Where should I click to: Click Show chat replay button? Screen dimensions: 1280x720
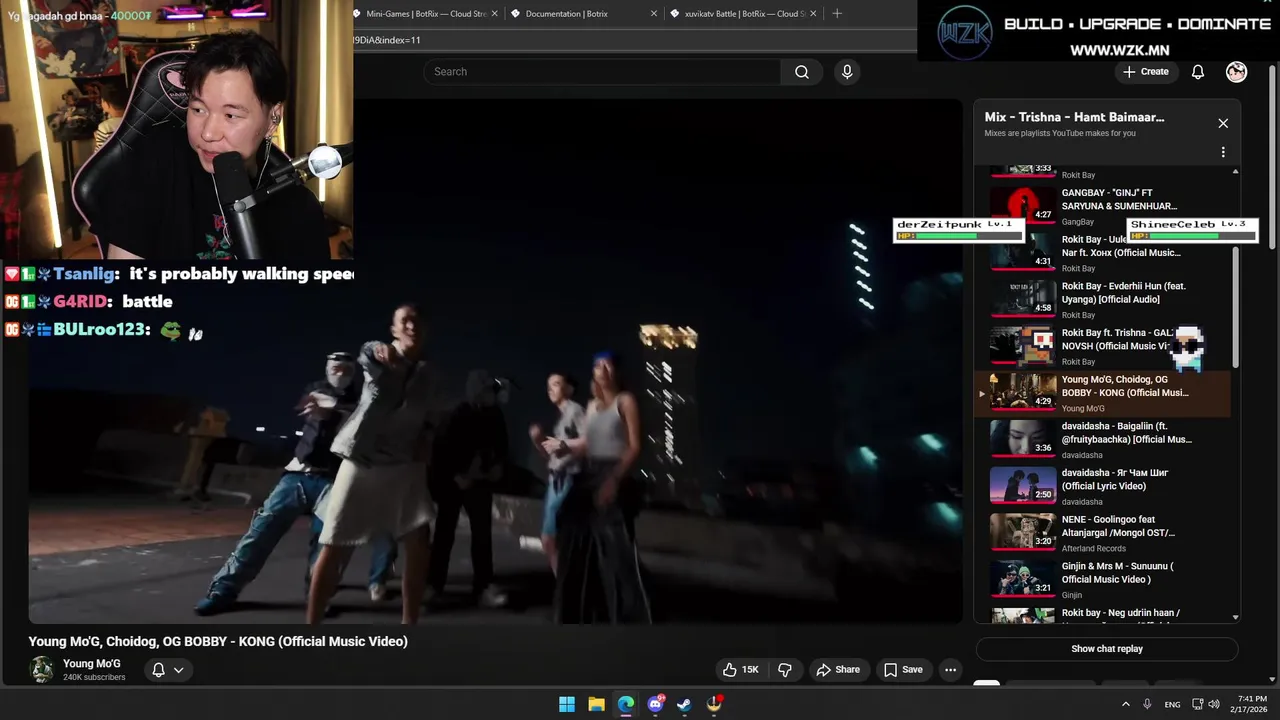[x=1107, y=649]
